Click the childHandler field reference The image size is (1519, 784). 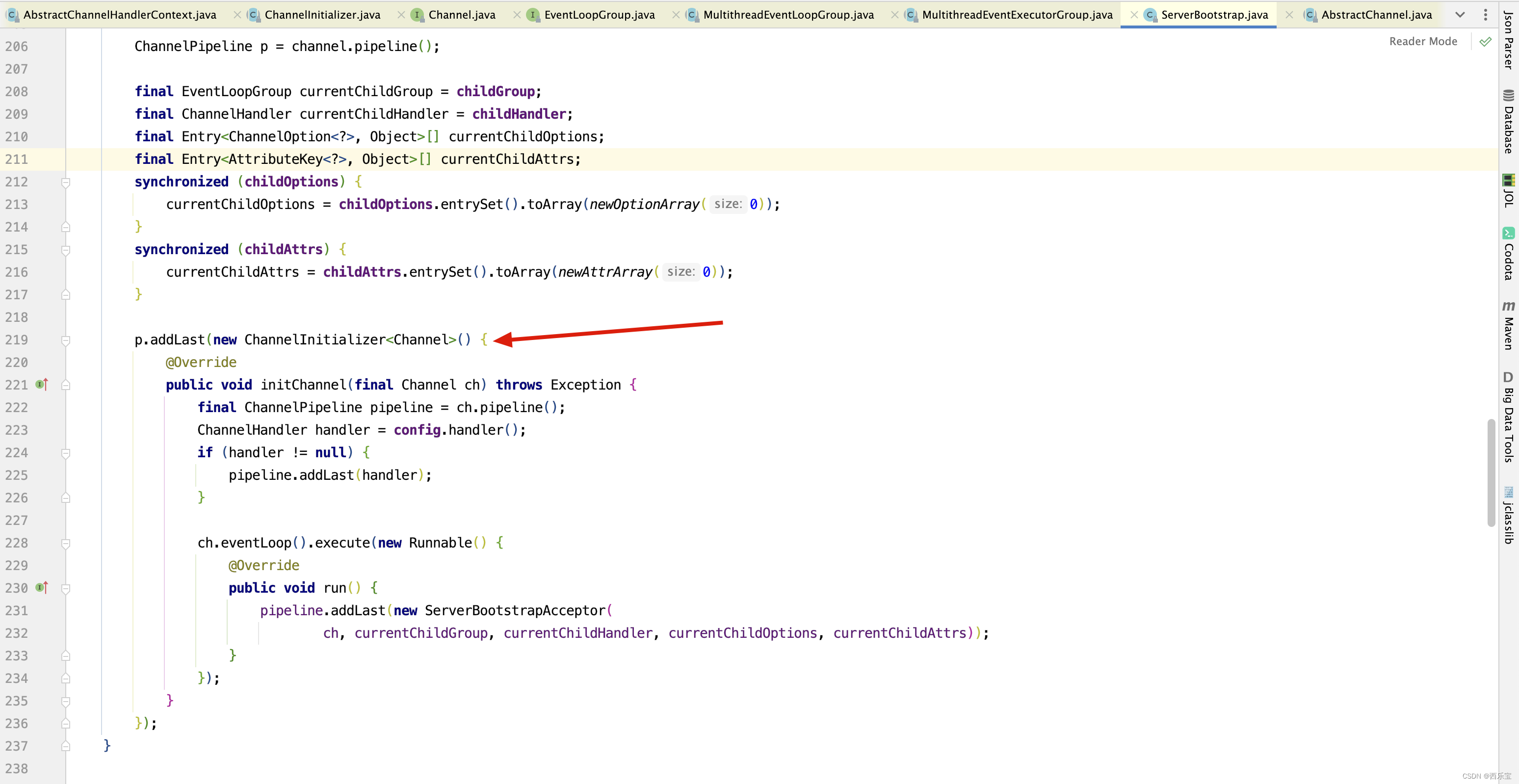pyautogui.click(x=519, y=114)
